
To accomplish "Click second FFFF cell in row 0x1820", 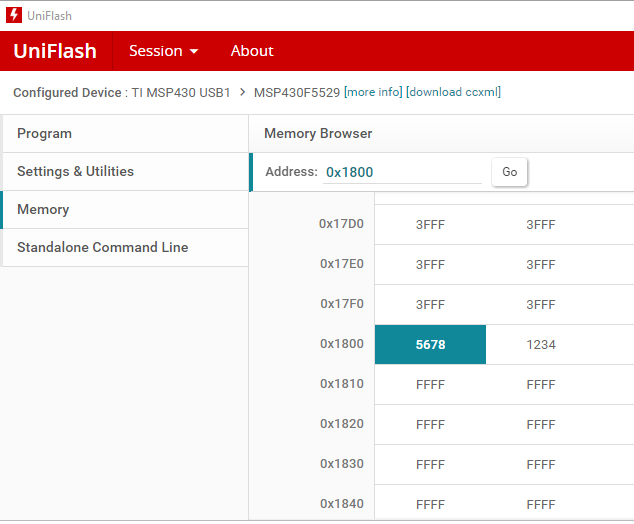I will click(x=541, y=425).
